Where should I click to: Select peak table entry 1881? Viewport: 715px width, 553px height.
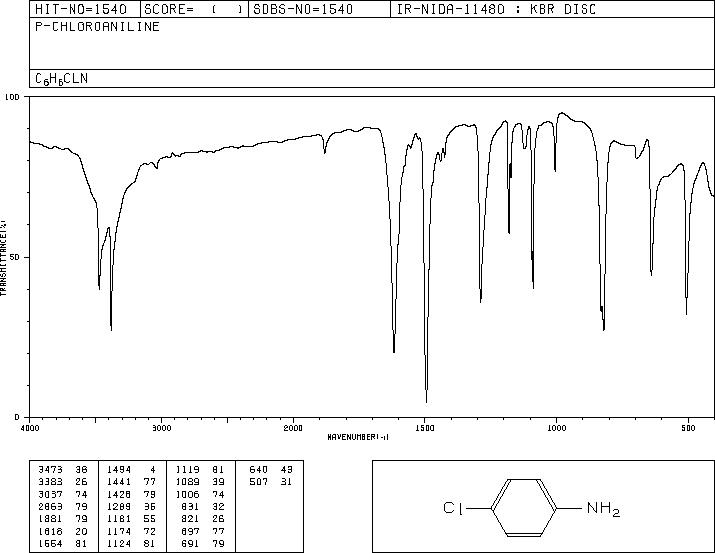pos(51,519)
